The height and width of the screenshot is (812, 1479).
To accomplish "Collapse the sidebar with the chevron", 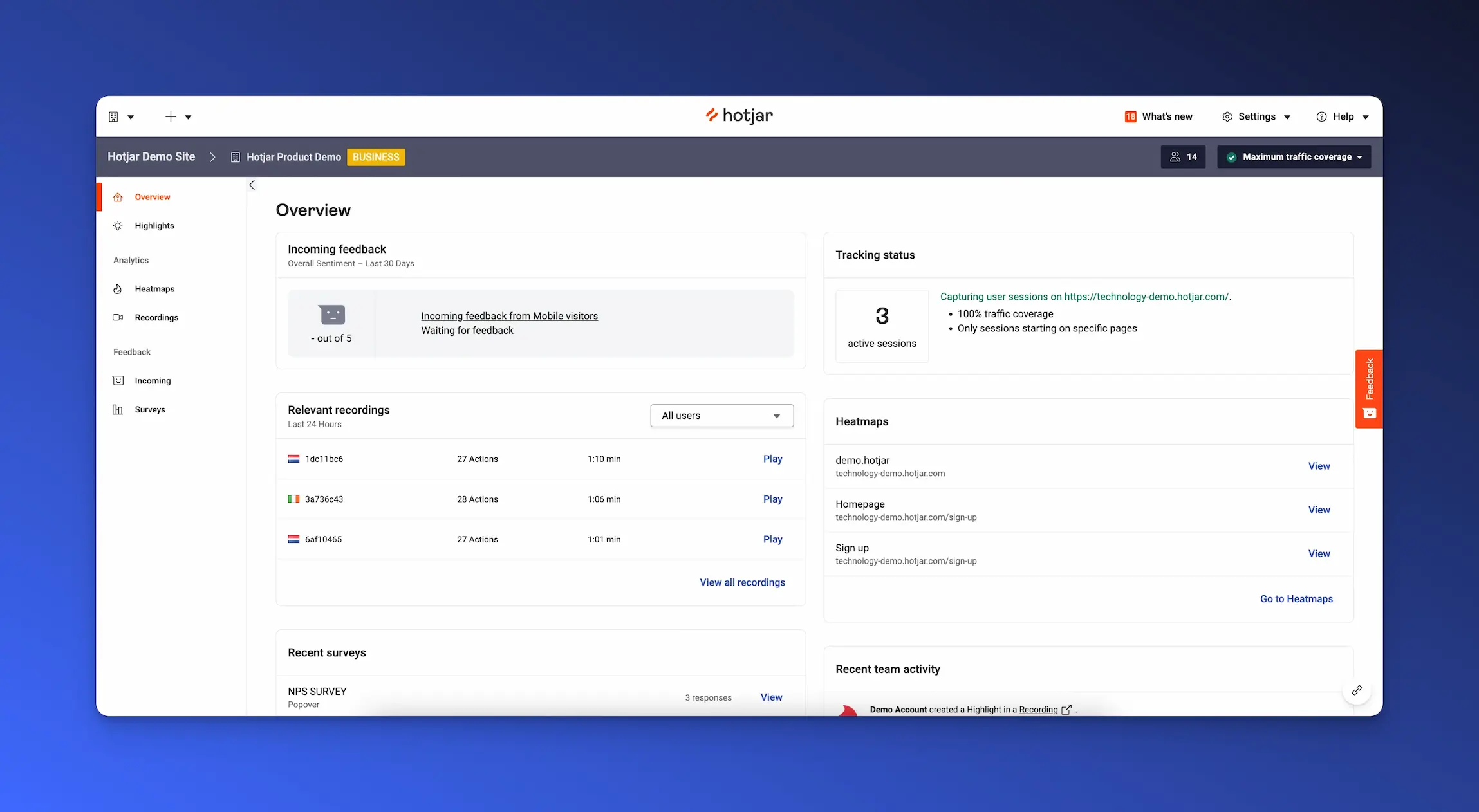I will [x=252, y=185].
